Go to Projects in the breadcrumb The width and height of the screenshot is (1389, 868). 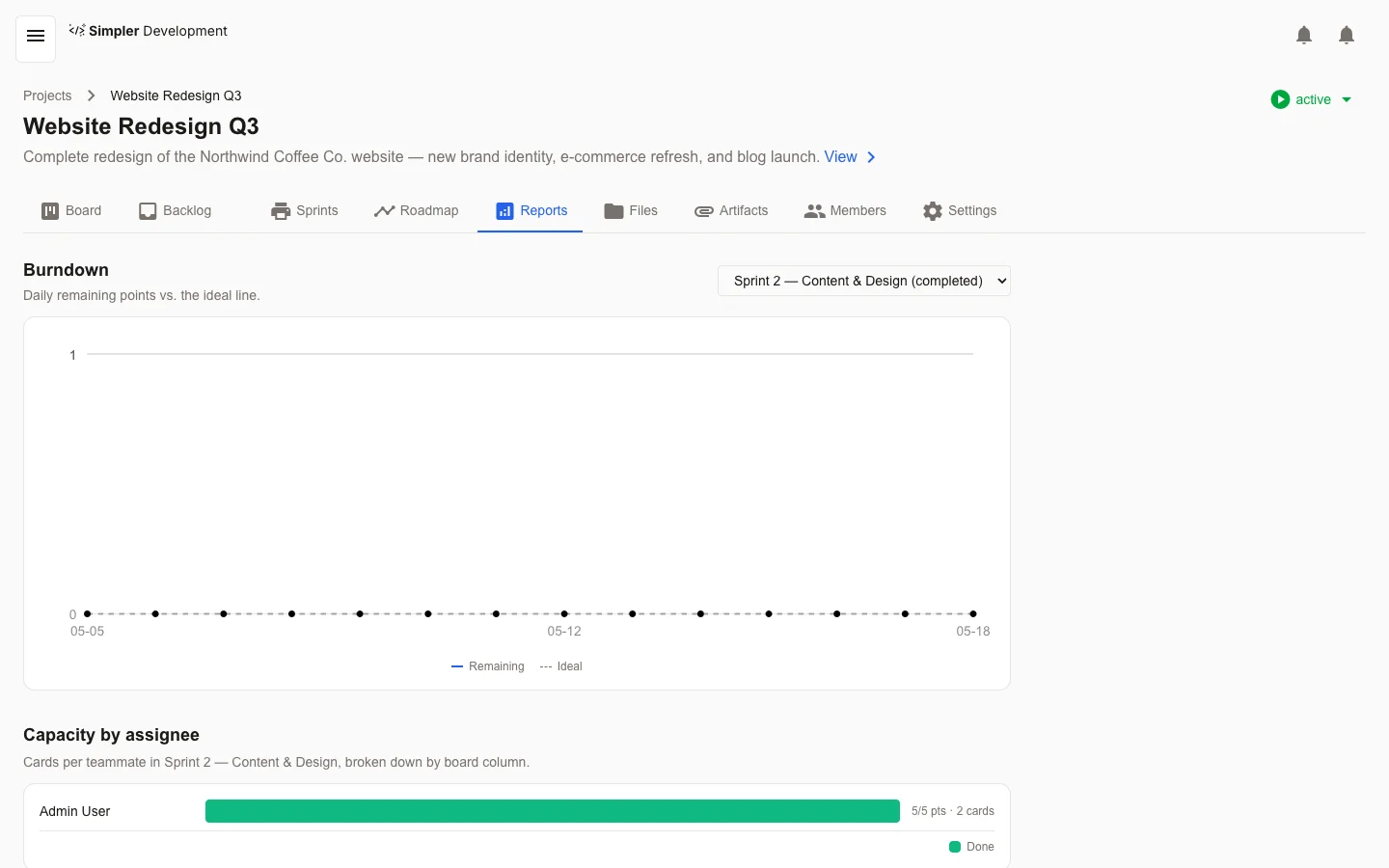coord(47,95)
